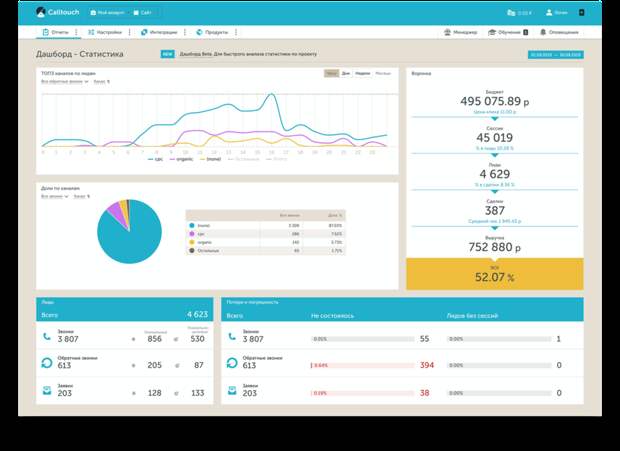The height and width of the screenshot is (451, 620).
Task: Open the Обучение training section
Action: click(506, 32)
